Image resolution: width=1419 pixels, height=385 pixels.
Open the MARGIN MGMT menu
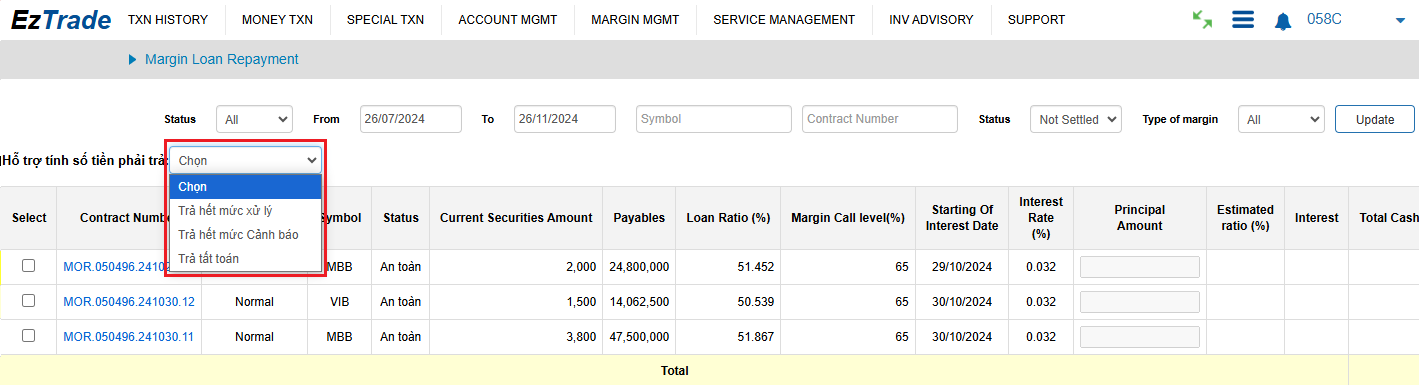[x=634, y=20]
